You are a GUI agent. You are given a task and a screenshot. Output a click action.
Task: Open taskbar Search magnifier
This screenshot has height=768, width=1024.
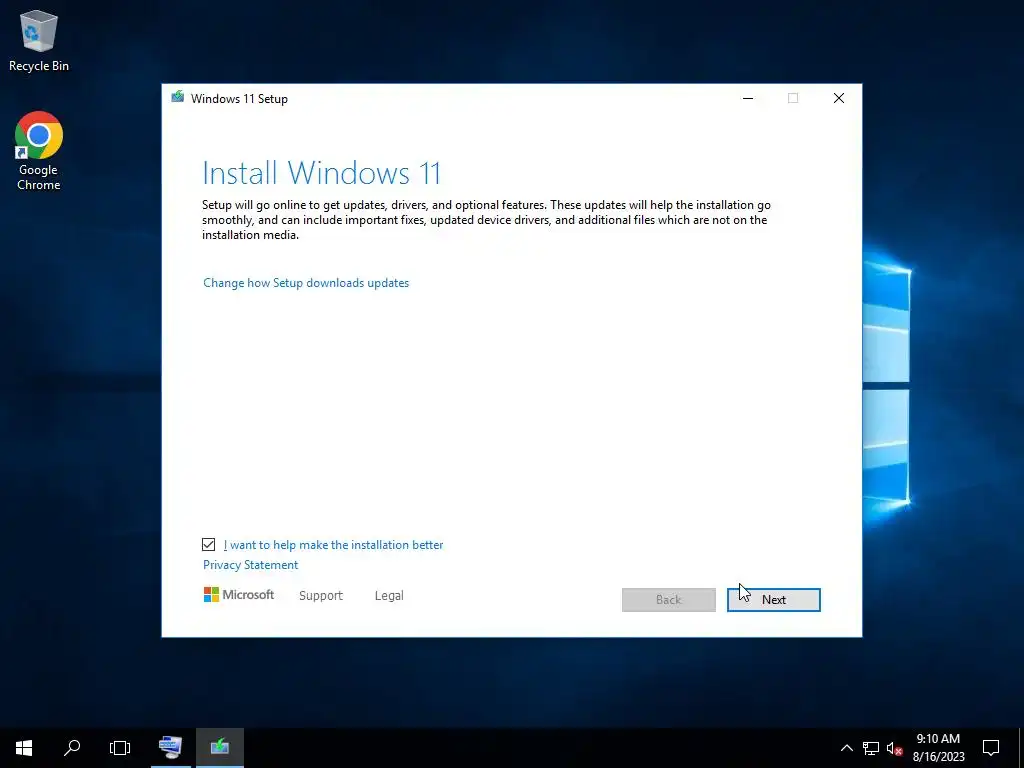click(72, 748)
